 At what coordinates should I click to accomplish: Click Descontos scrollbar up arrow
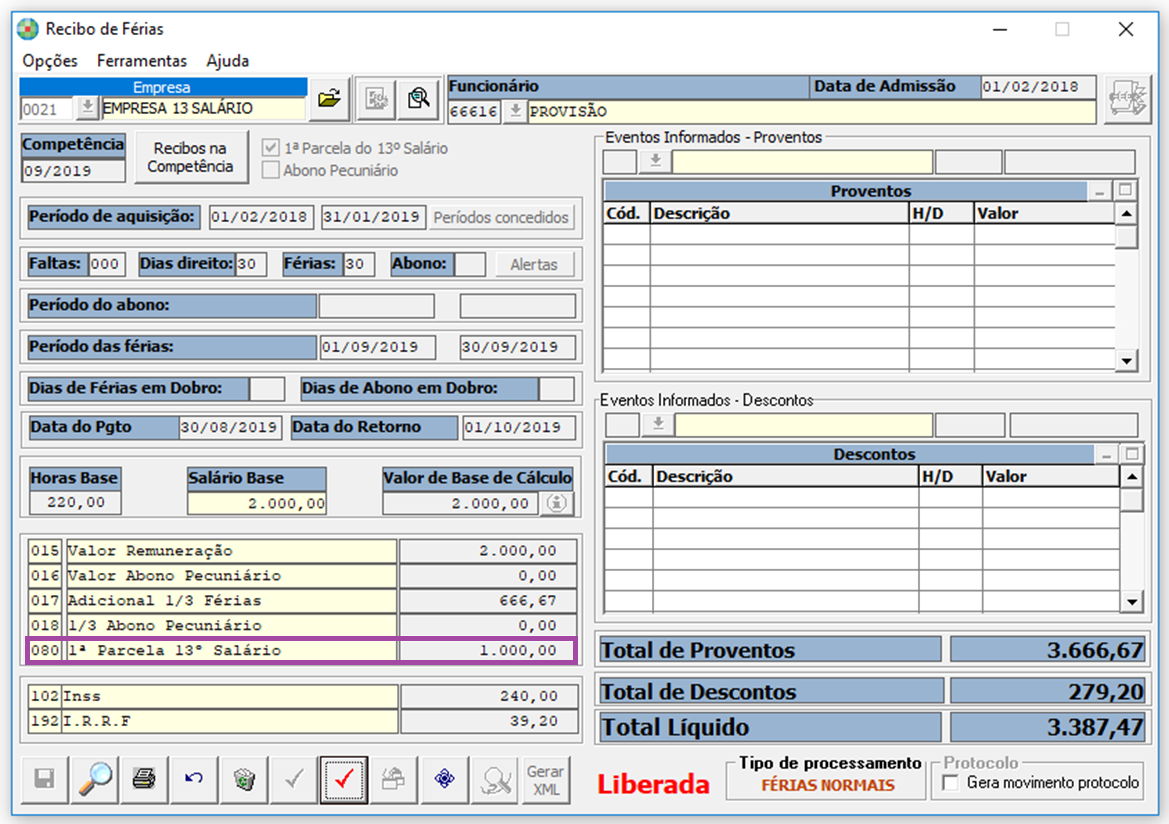tap(1132, 477)
